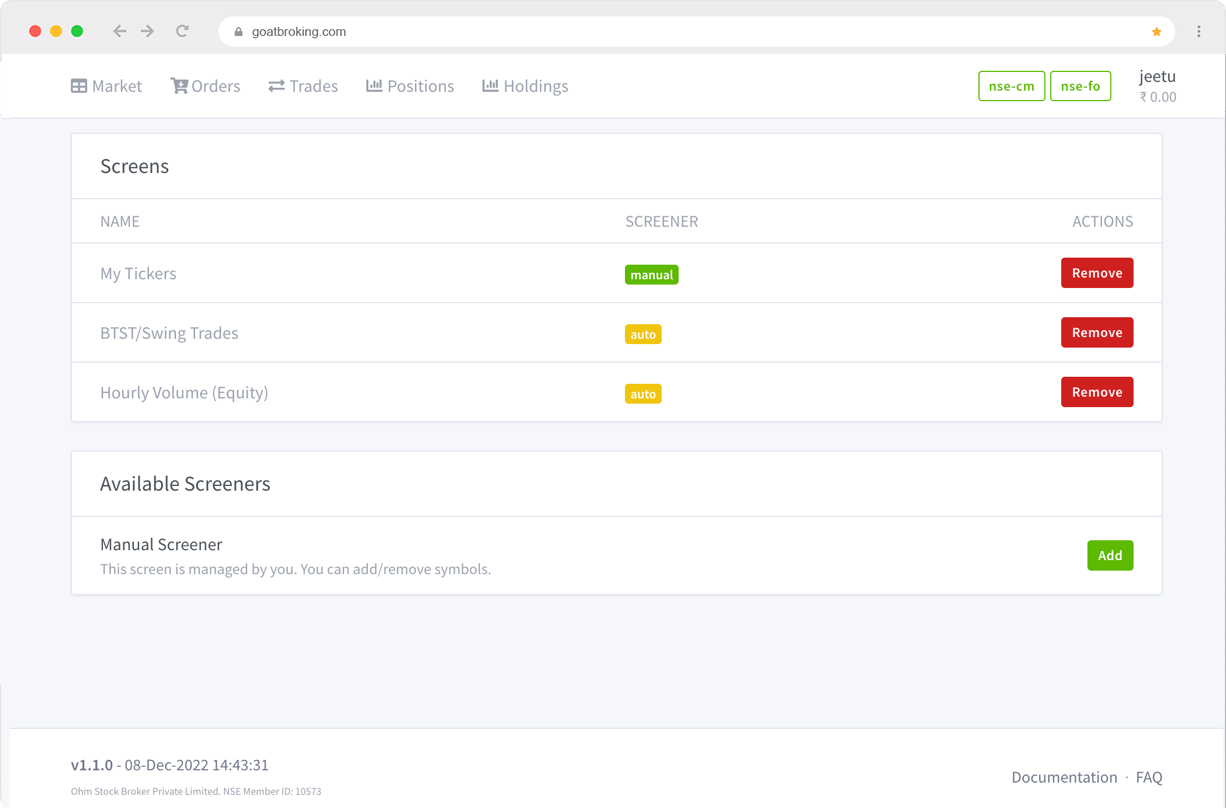Image resolution: width=1226 pixels, height=808 pixels.
Task: Open the browser three-dot menu
Action: [1198, 32]
